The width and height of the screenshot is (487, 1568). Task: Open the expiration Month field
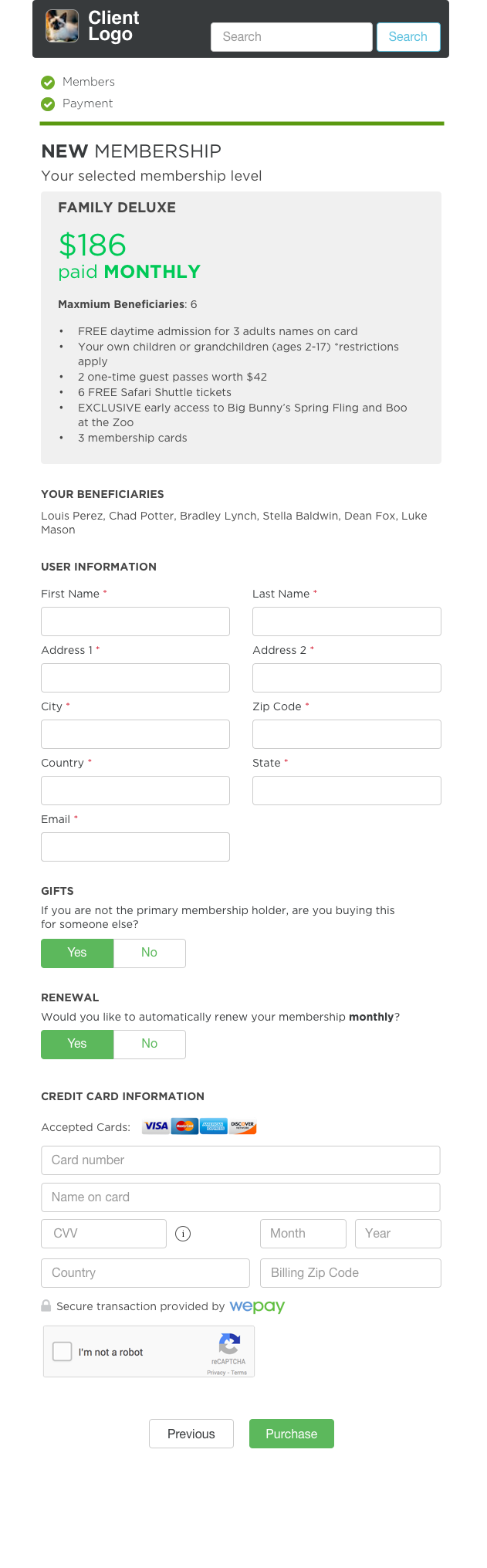pyautogui.click(x=303, y=1234)
